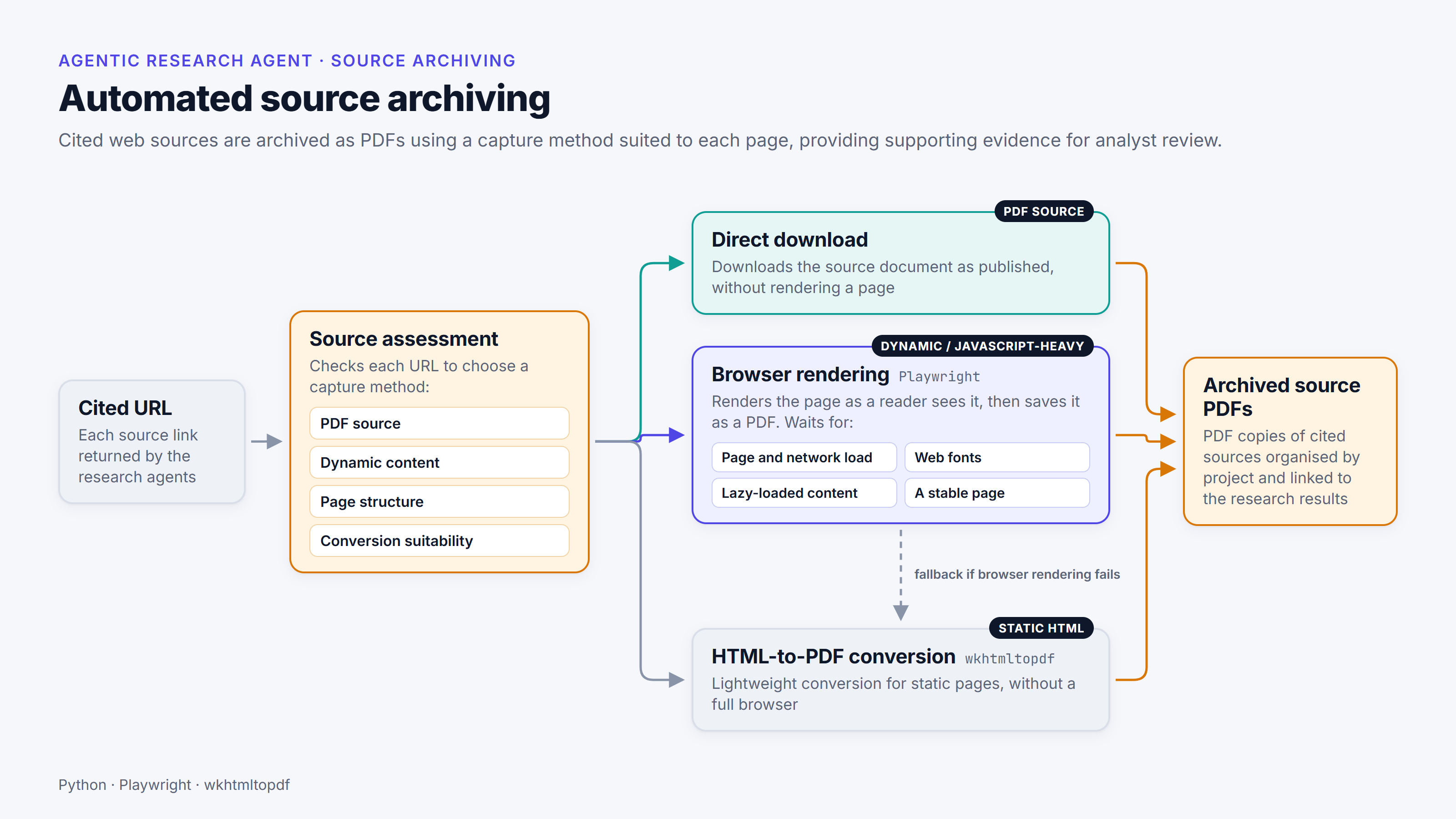Click 'PDF copies of cited sources organised by project' text
The width and height of the screenshot is (1456, 819).
(1281, 467)
